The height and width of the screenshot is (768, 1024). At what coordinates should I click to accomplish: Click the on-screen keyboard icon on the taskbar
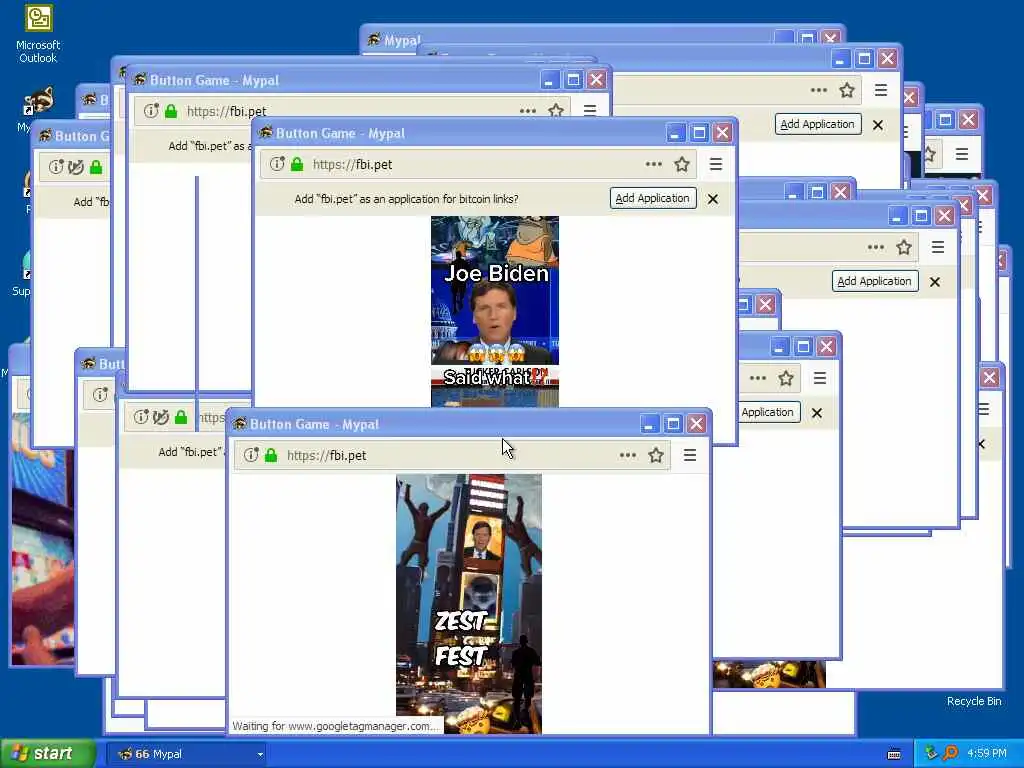pos(894,754)
